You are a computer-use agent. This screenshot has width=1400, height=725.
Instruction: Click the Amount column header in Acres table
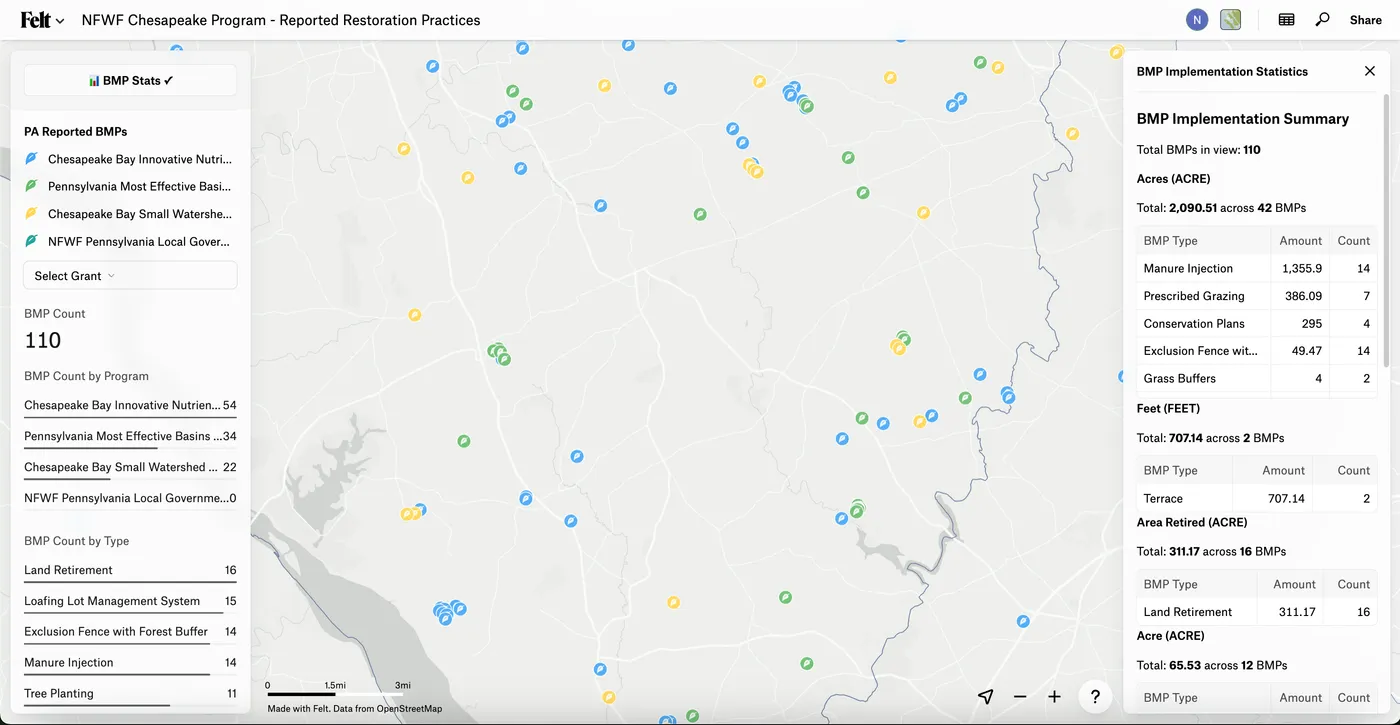pyautogui.click(x=1301, y=241)
